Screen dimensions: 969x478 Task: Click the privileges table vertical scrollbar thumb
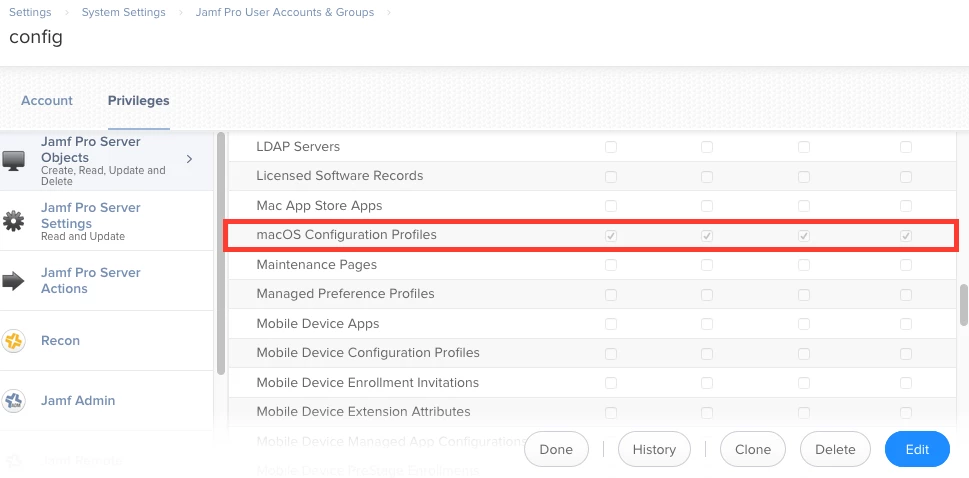(963, 304)
